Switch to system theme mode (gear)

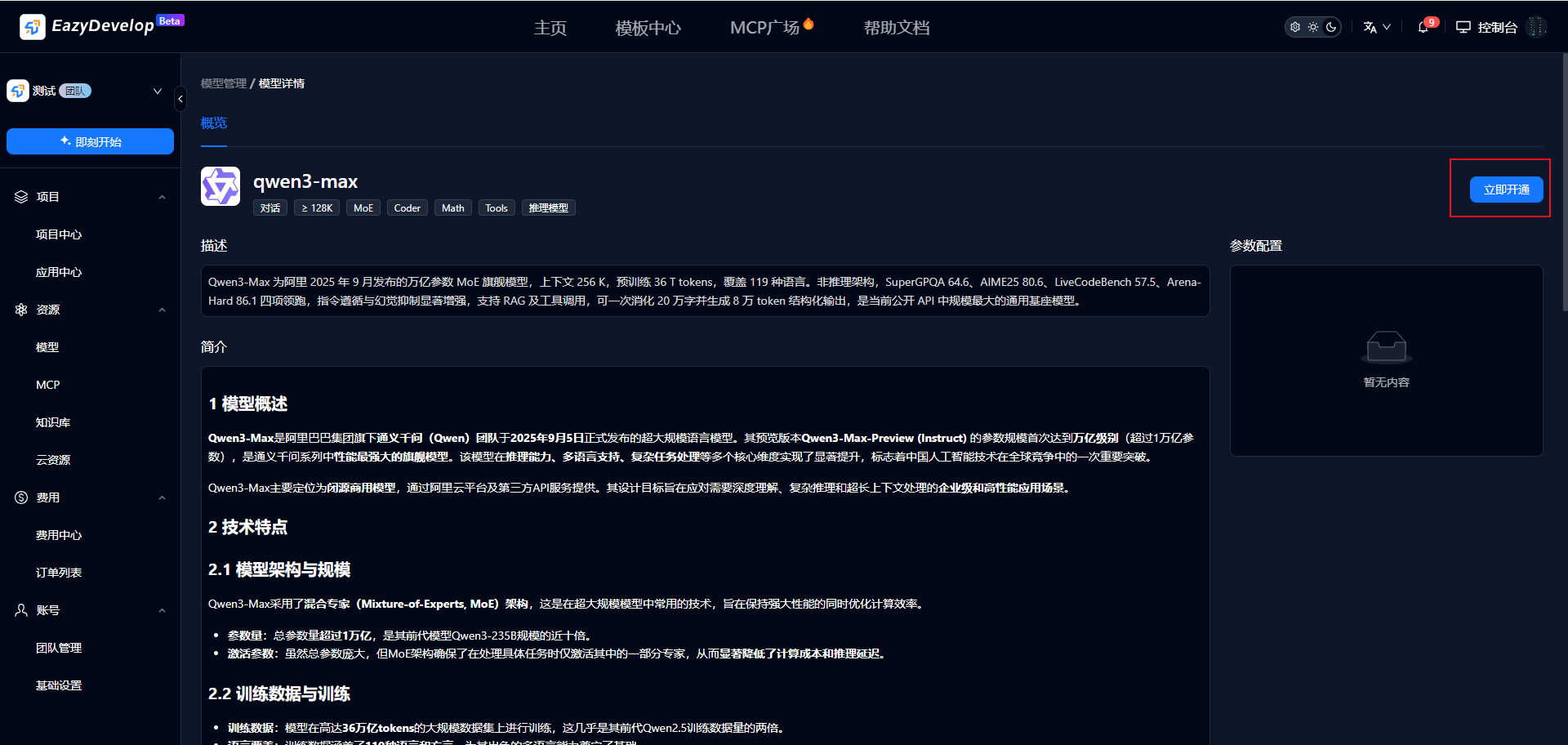[1295, 27]
